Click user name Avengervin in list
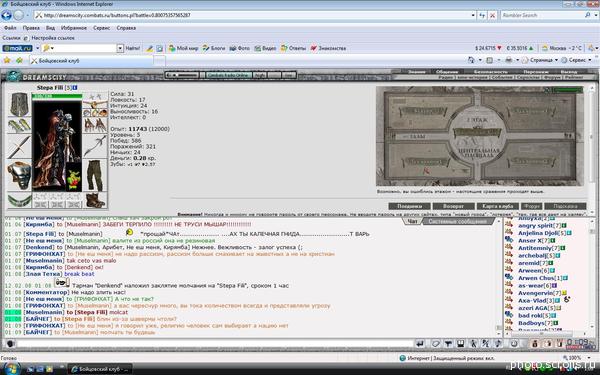600x375 pixels. 535,293
